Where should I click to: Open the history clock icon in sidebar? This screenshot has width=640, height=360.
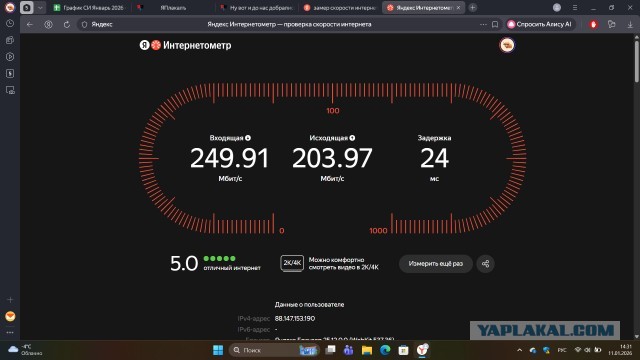click(10, 23)
